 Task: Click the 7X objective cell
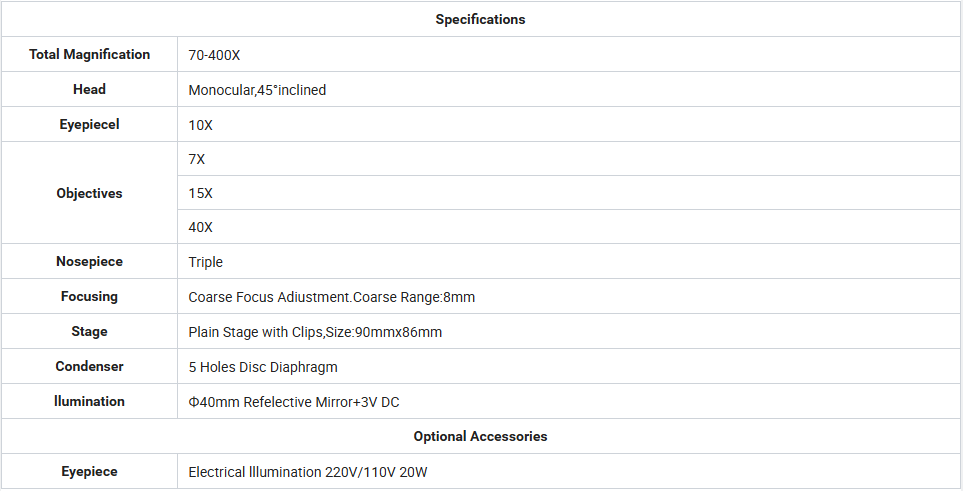pos(569,159)
